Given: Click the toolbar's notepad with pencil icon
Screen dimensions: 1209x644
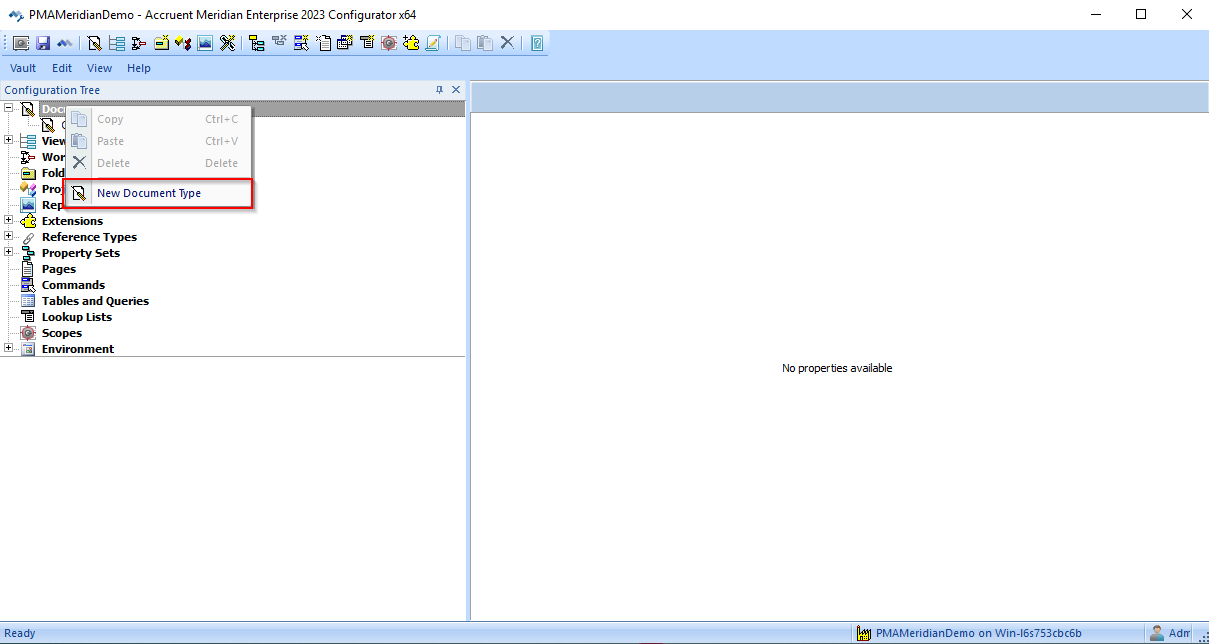Looking at the screenshot, I should pos(433,43).
